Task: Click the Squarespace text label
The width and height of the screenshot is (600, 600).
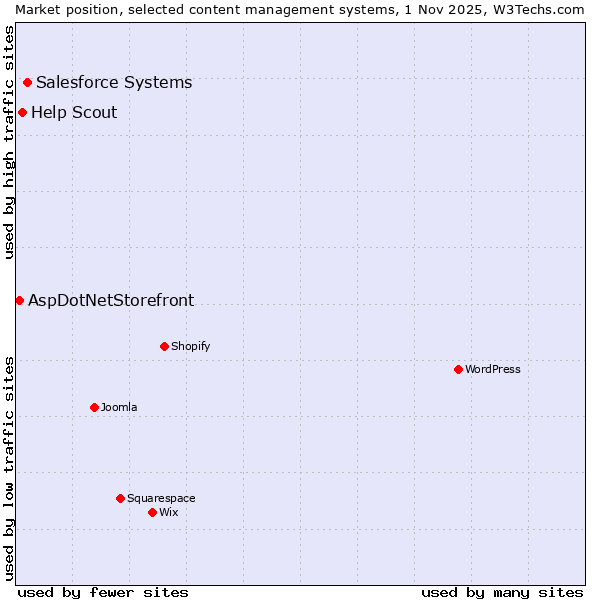Action: pos(161,499)
